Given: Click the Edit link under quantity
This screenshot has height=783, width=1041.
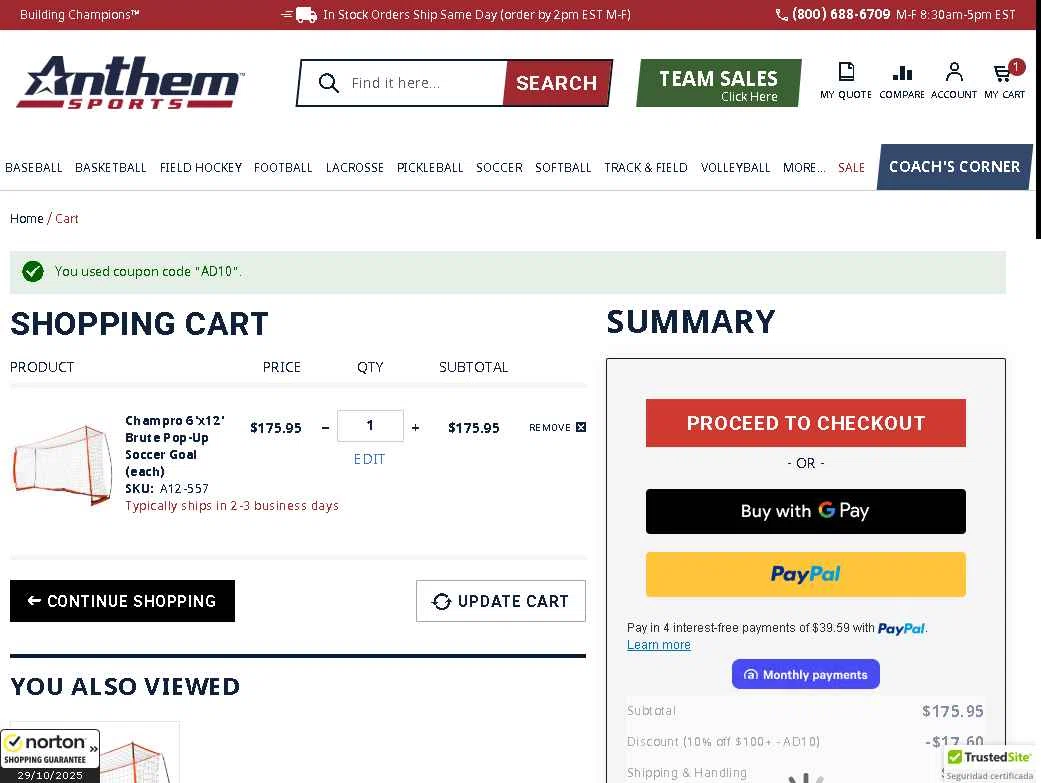Looking at the screenshot, I should (x=369, y=459).
